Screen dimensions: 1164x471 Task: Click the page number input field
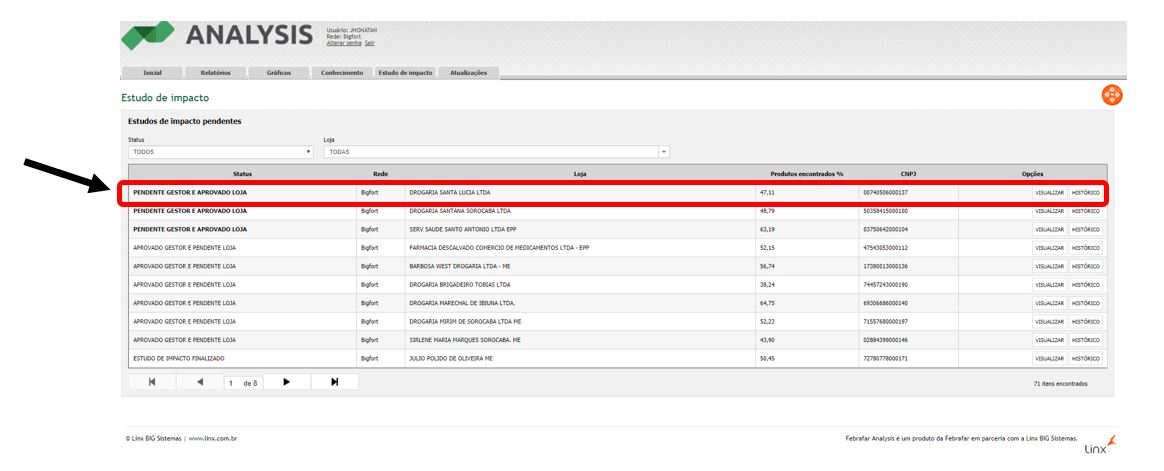(231, 383)
